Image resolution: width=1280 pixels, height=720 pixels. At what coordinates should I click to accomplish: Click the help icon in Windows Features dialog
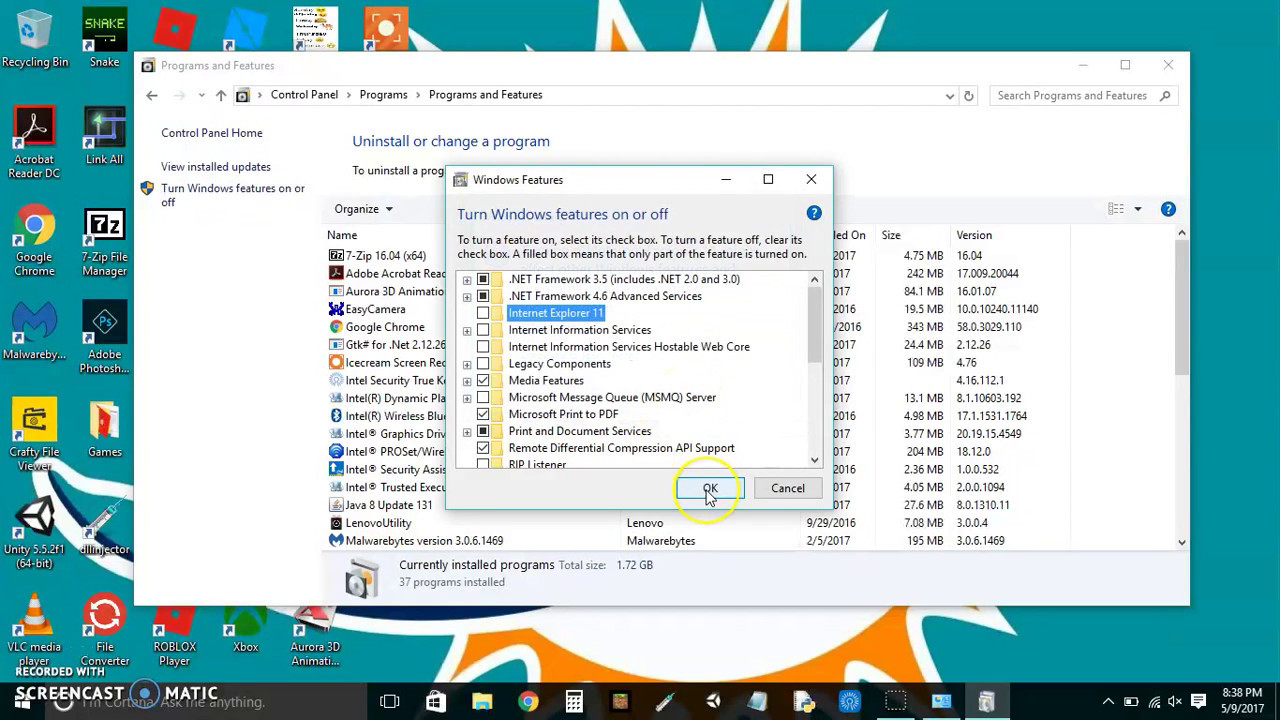(814, 213)
